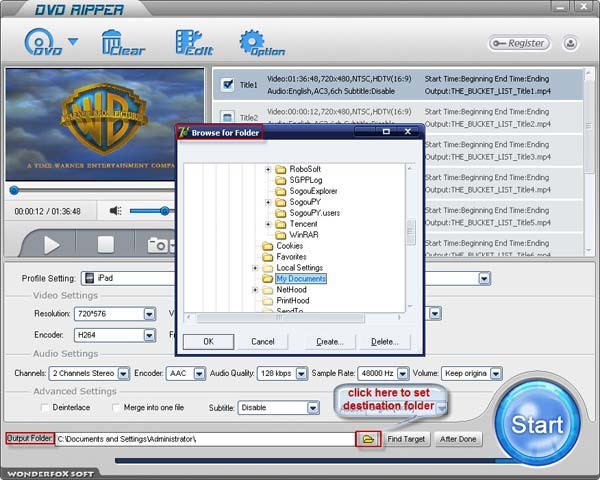Take a snapshot with camera icon
600x480 pixels.
click(x=157, y=245)
